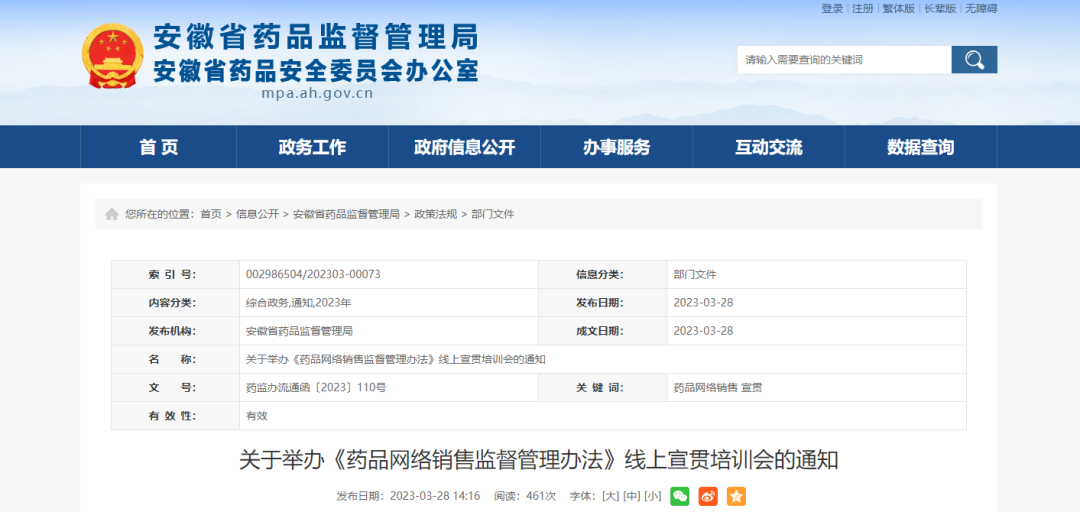Click the 综合政务,通知,2023年 cell
Screen dimensions: 1080x512
299,303
